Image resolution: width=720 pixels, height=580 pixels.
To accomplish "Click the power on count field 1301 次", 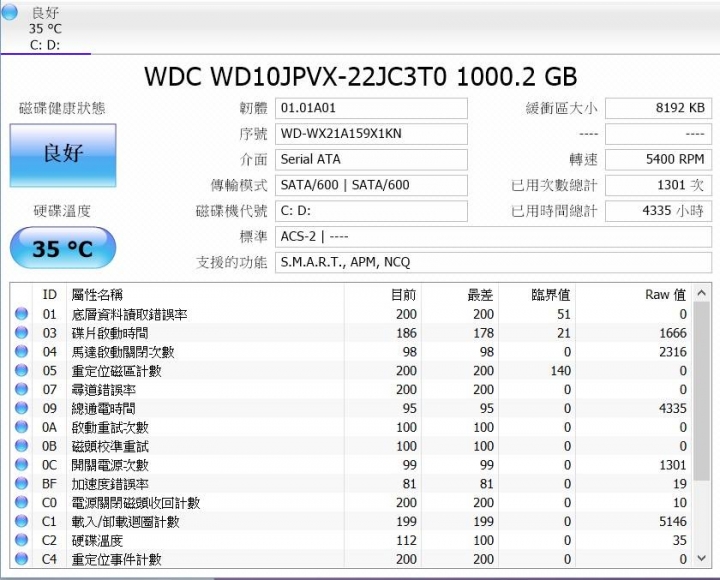I will (x=658, y=185).
